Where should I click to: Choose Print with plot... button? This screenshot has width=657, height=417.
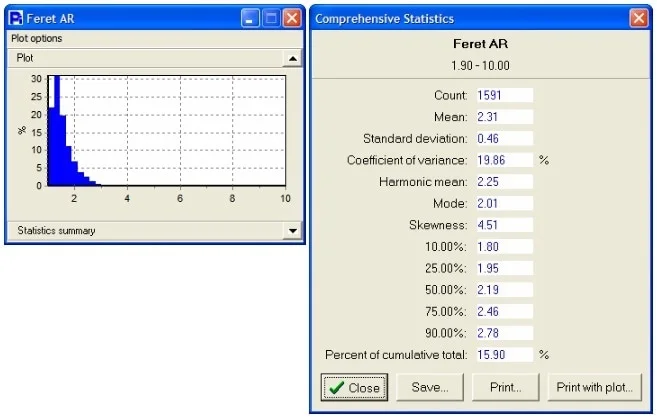(595, 387)
